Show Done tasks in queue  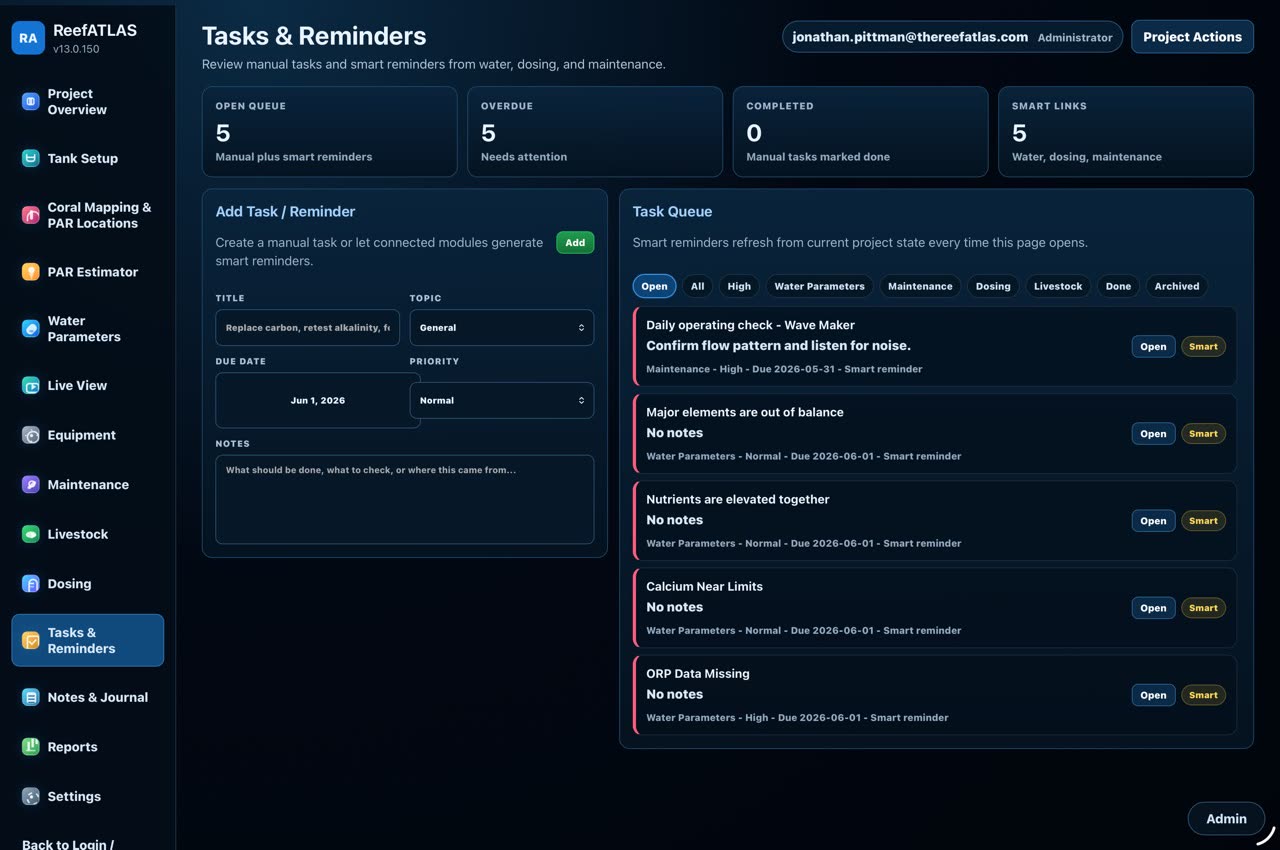pos(1118,286)
